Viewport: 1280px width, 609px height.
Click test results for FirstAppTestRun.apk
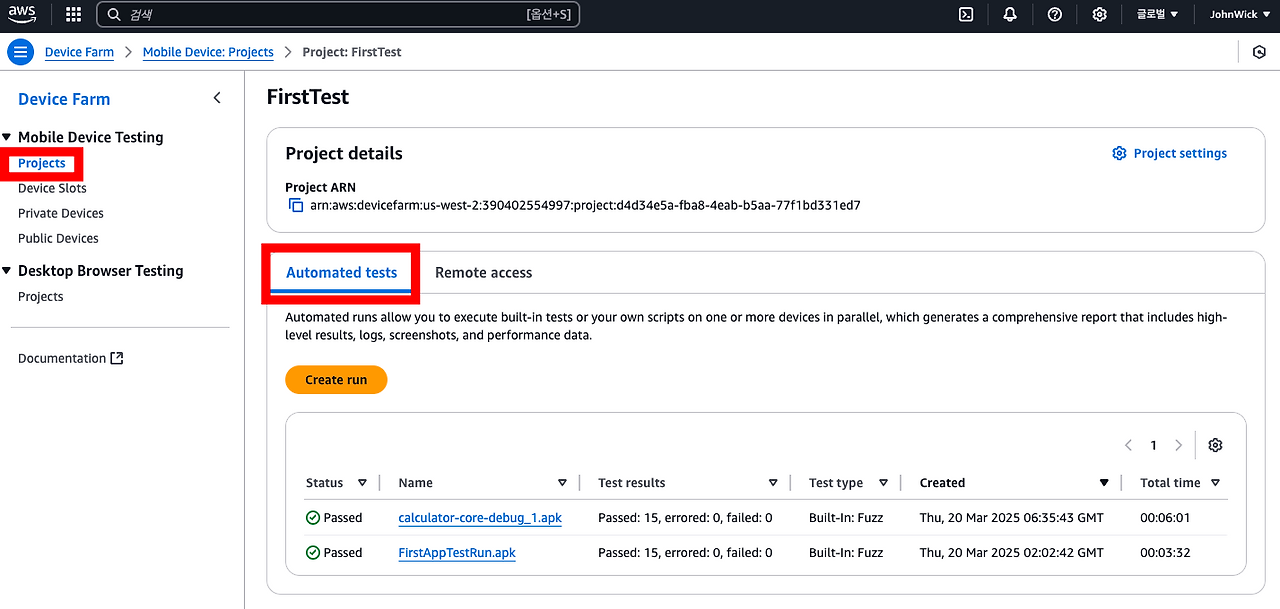685,552
